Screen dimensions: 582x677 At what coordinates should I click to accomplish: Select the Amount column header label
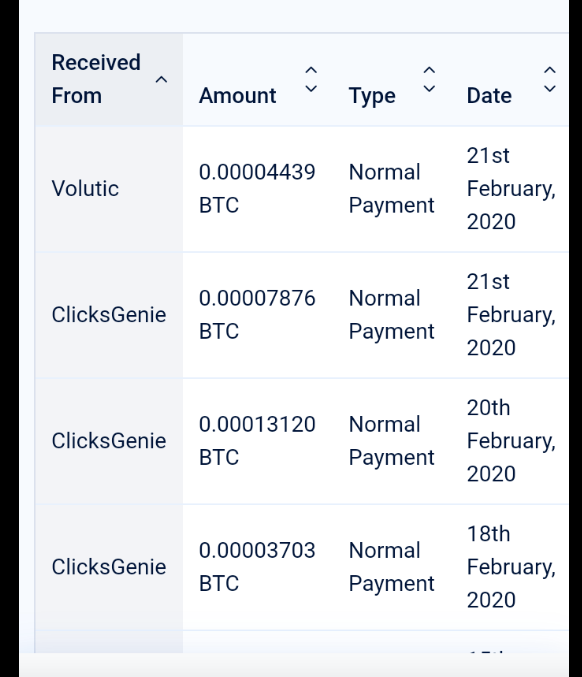(x=237, y=95)
